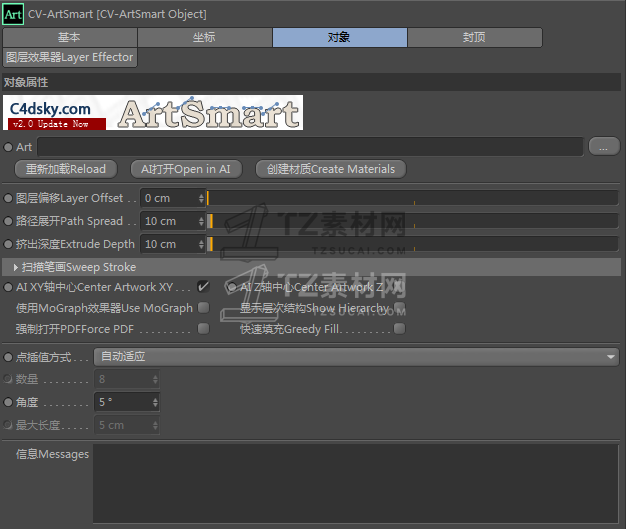Switch to 图层效果器Layer Effector tab
The width and height of the screenshot is (626, 529).
[x=70, y=57]
